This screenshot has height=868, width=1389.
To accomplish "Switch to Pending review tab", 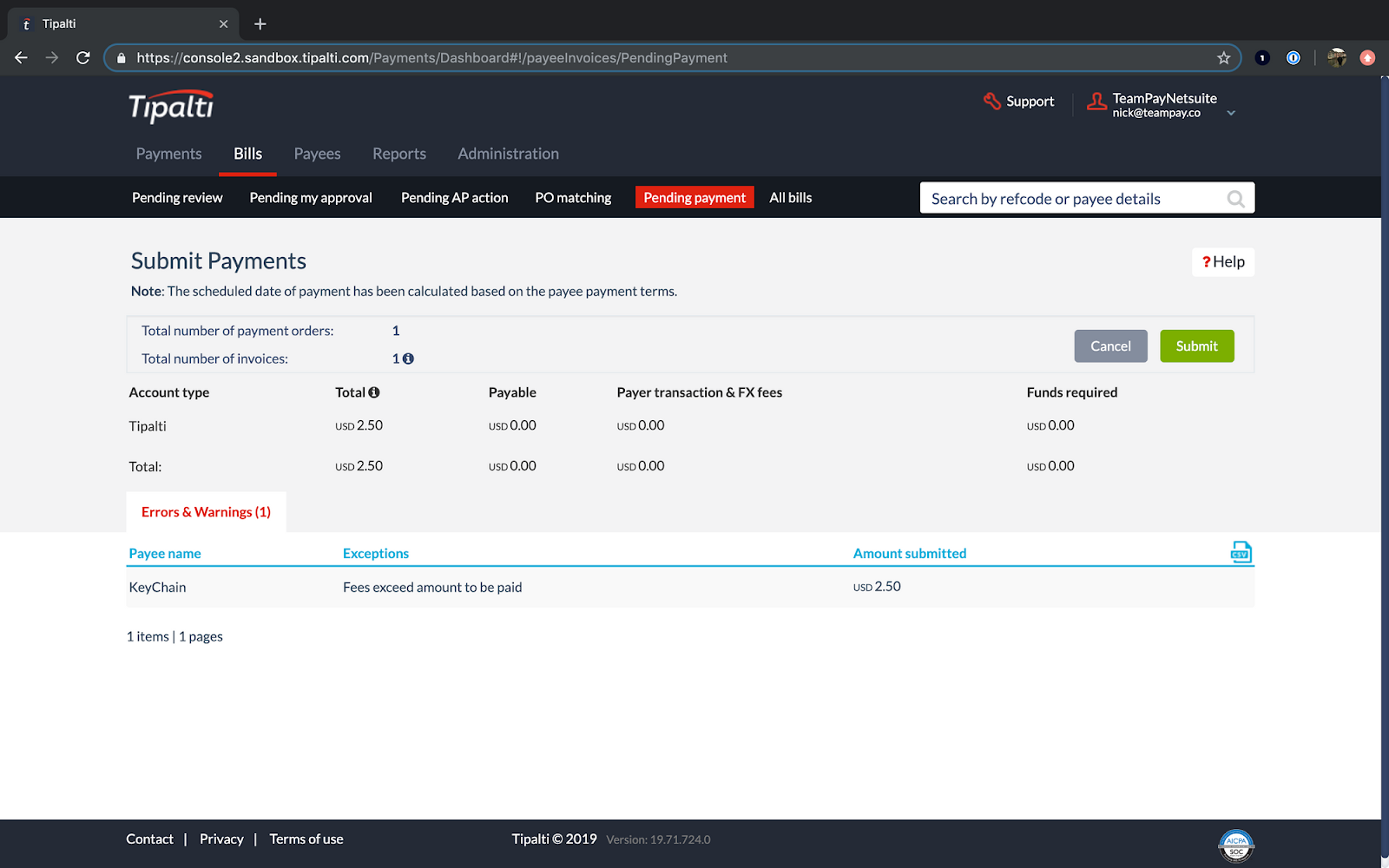I will click(x=177, y=198).
